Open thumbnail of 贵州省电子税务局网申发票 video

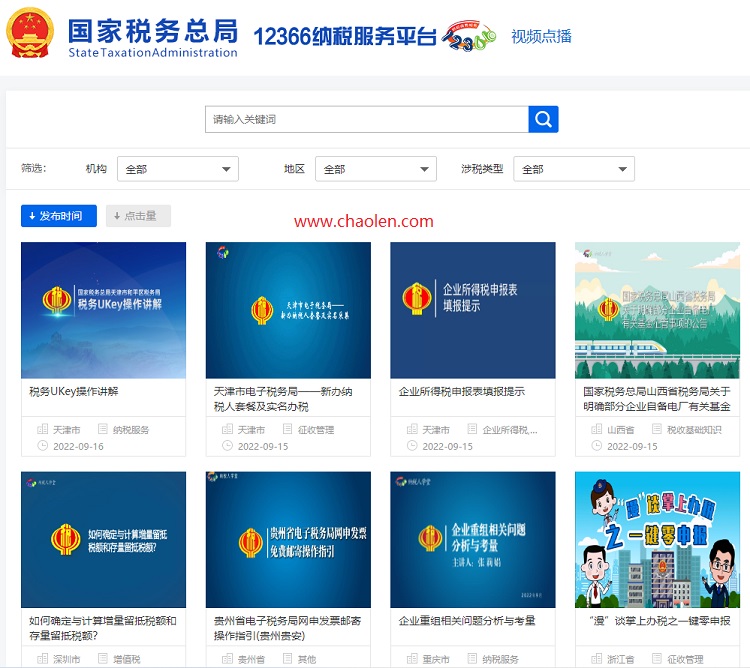tap(288, 540)
